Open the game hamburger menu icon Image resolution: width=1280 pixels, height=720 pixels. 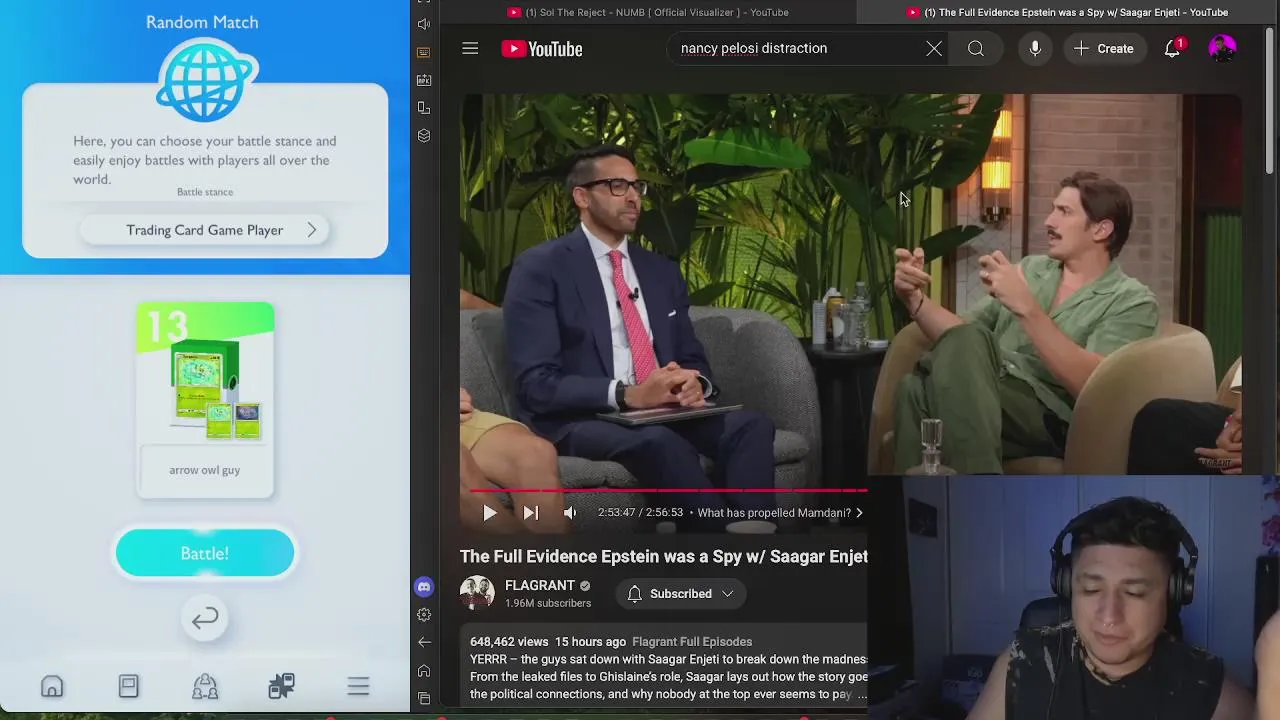pyautogui.click(x=358, y=686)
